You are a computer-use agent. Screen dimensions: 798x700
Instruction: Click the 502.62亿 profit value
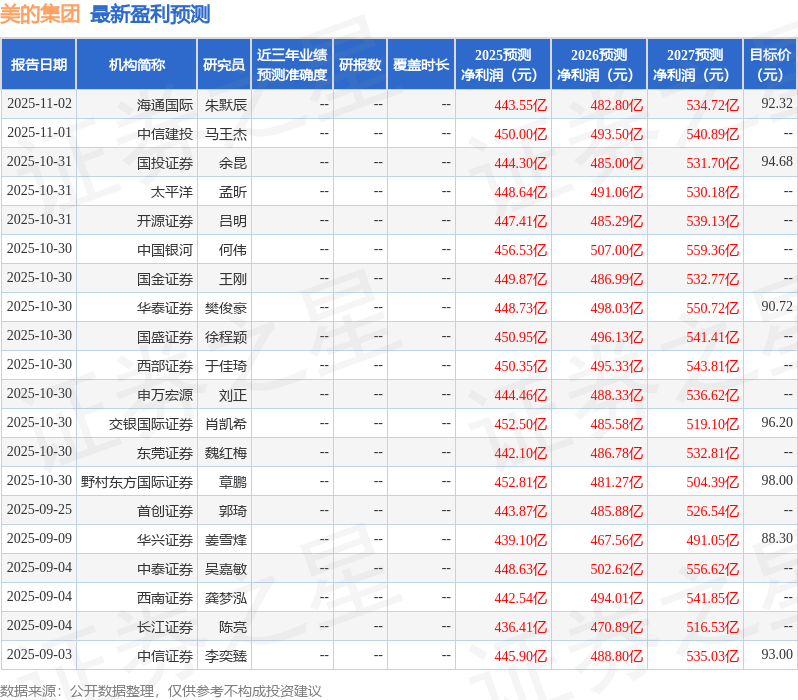tap(617, 569)
